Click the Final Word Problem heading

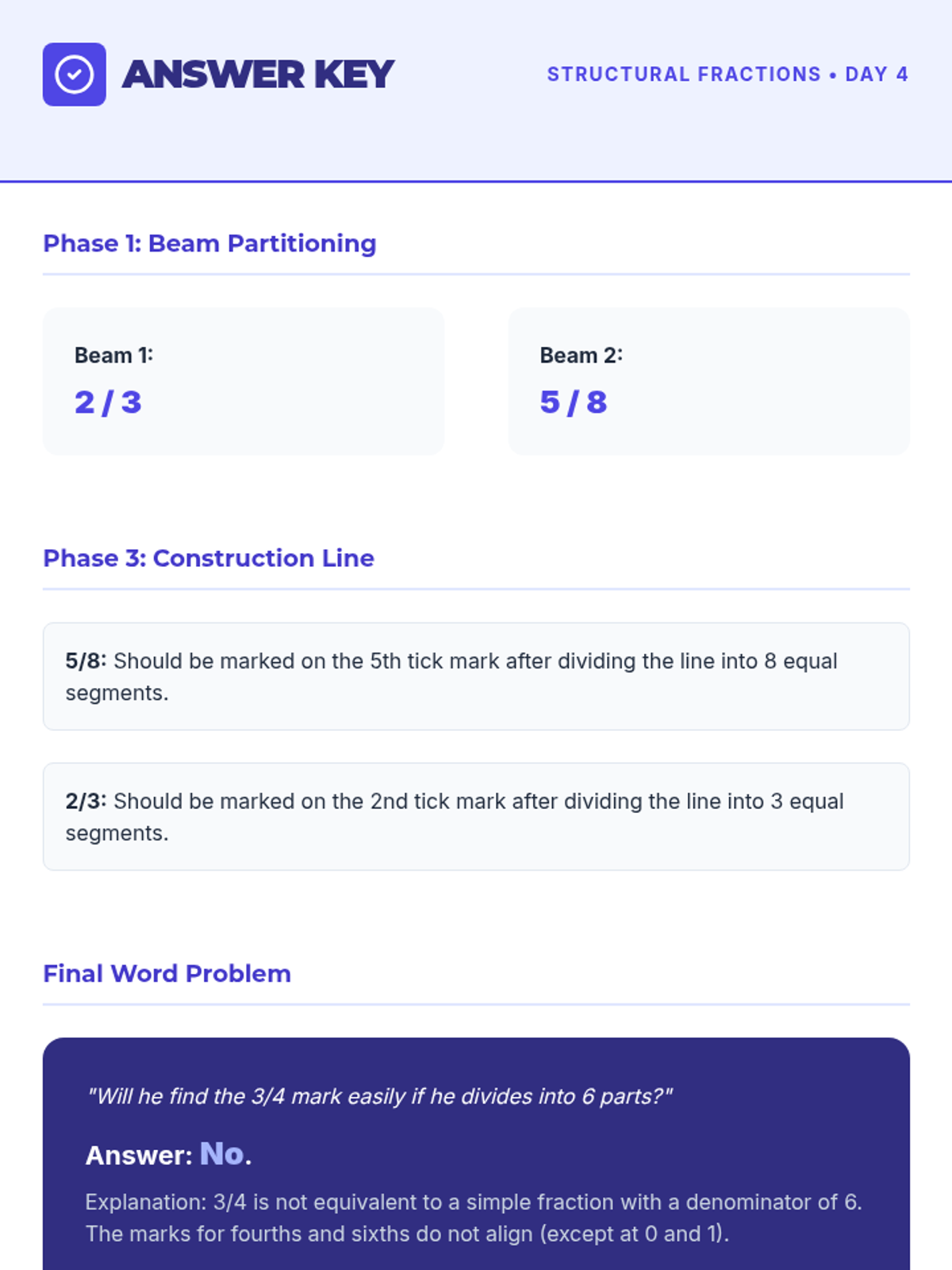pyautogui.click(x=167, y=974)
